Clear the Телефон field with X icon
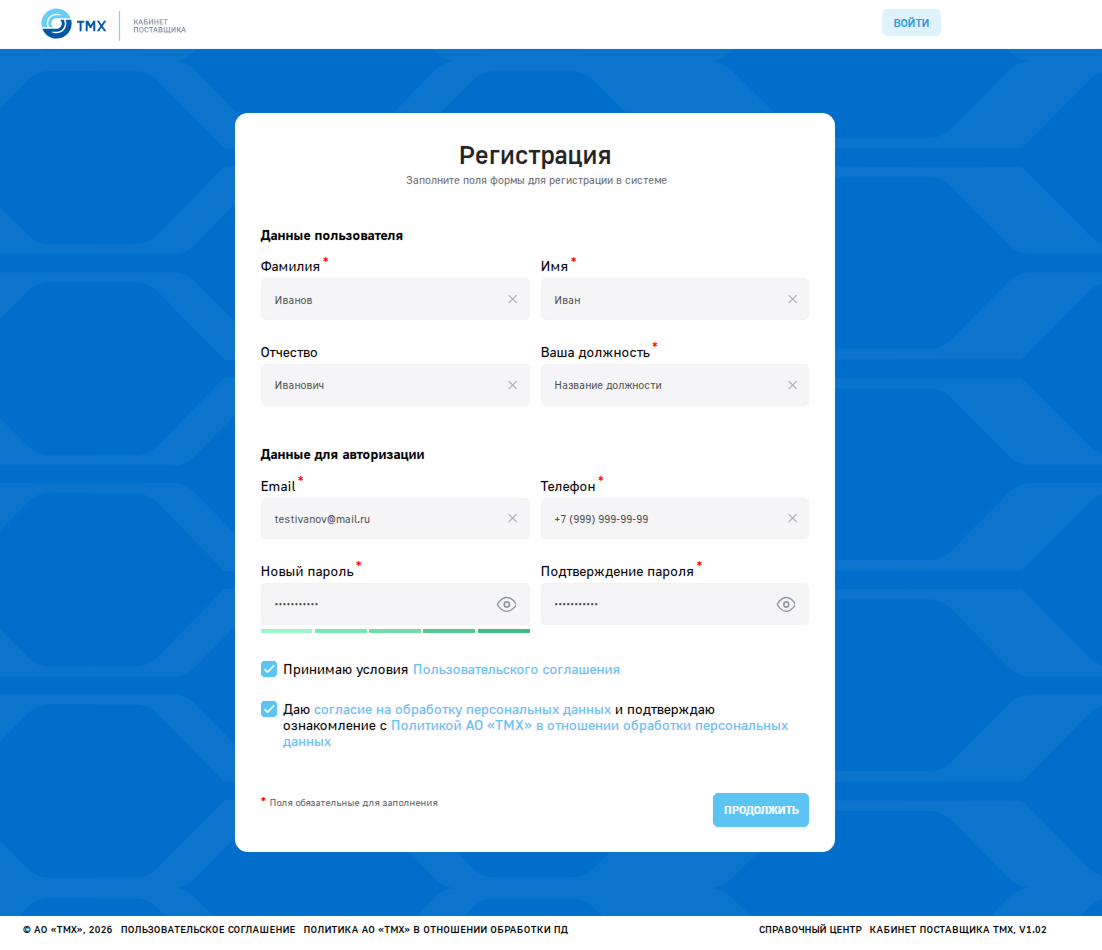The height and width of the screenshot is (950, 1102). coord(792,519)
